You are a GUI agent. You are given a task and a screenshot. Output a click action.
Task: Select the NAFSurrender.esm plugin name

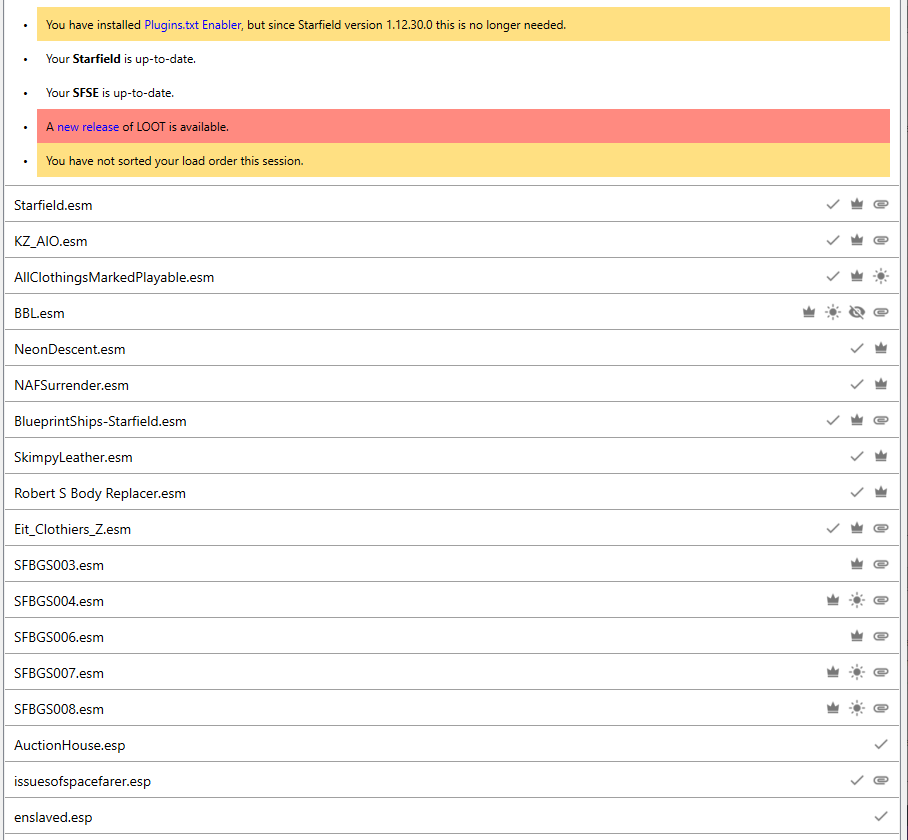tap(71, 385)
